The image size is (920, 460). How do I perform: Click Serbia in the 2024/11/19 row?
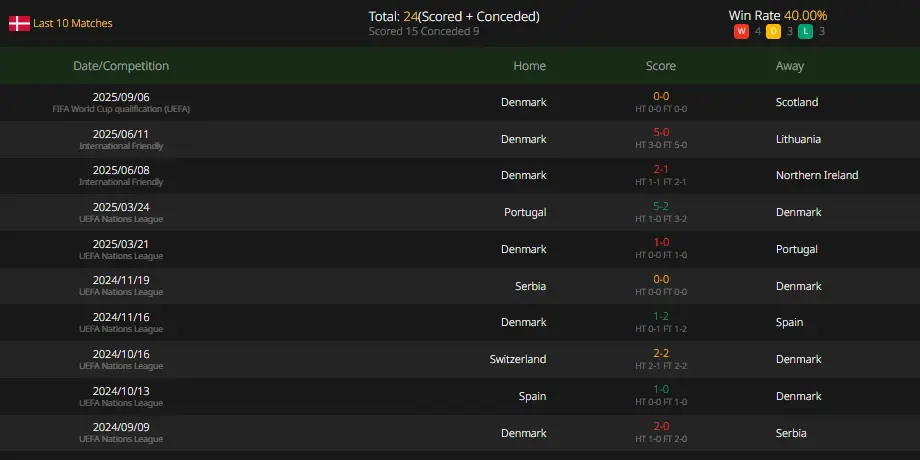[x=531, y=286]
